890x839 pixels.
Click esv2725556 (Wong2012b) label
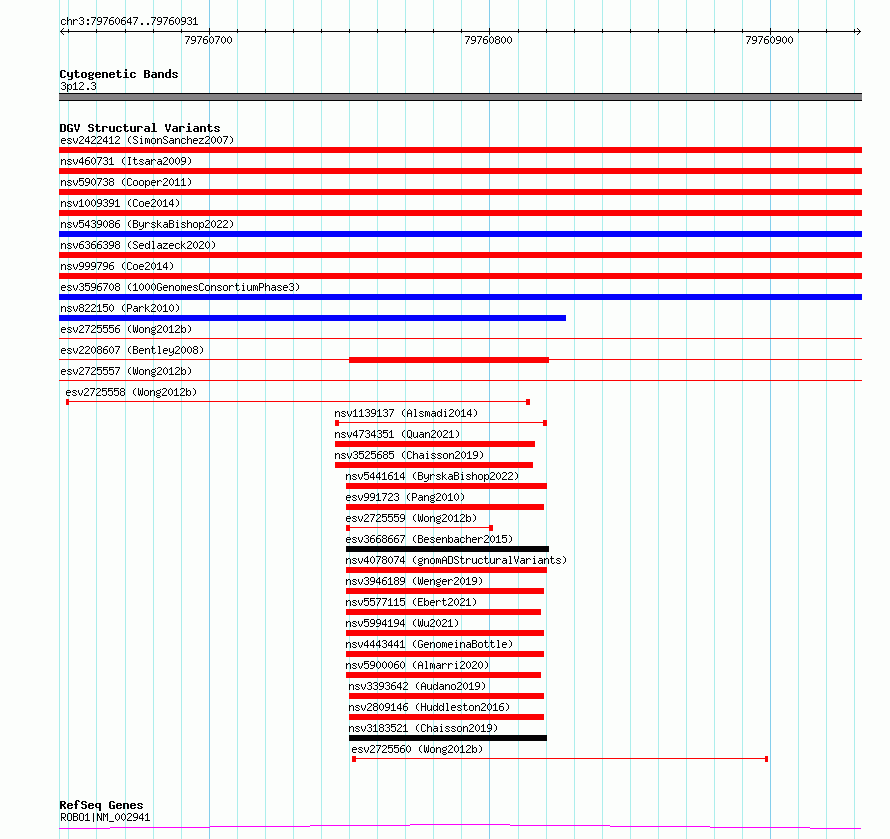coord(126,329)
